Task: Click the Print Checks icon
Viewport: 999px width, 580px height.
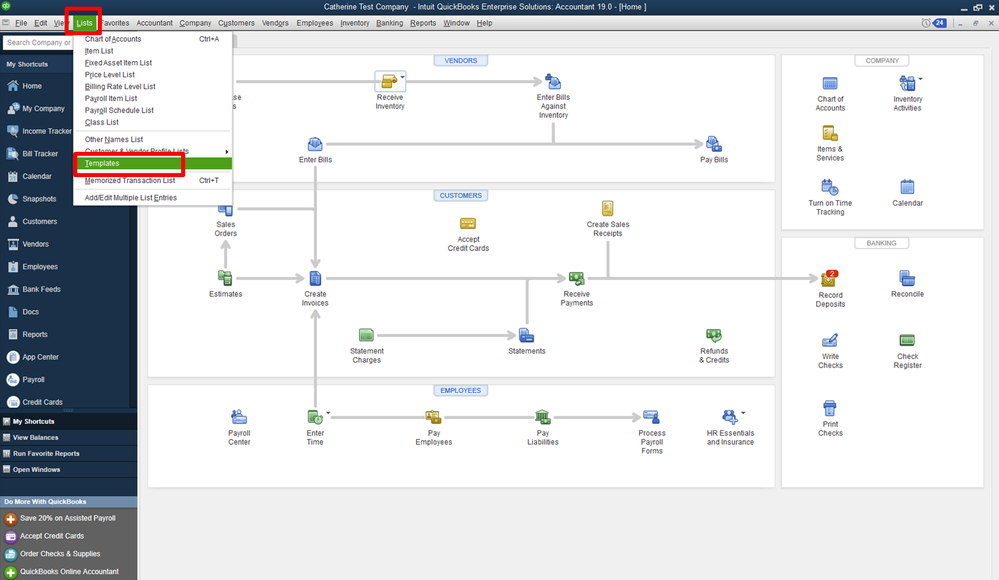Action: [x=830, y=408]
